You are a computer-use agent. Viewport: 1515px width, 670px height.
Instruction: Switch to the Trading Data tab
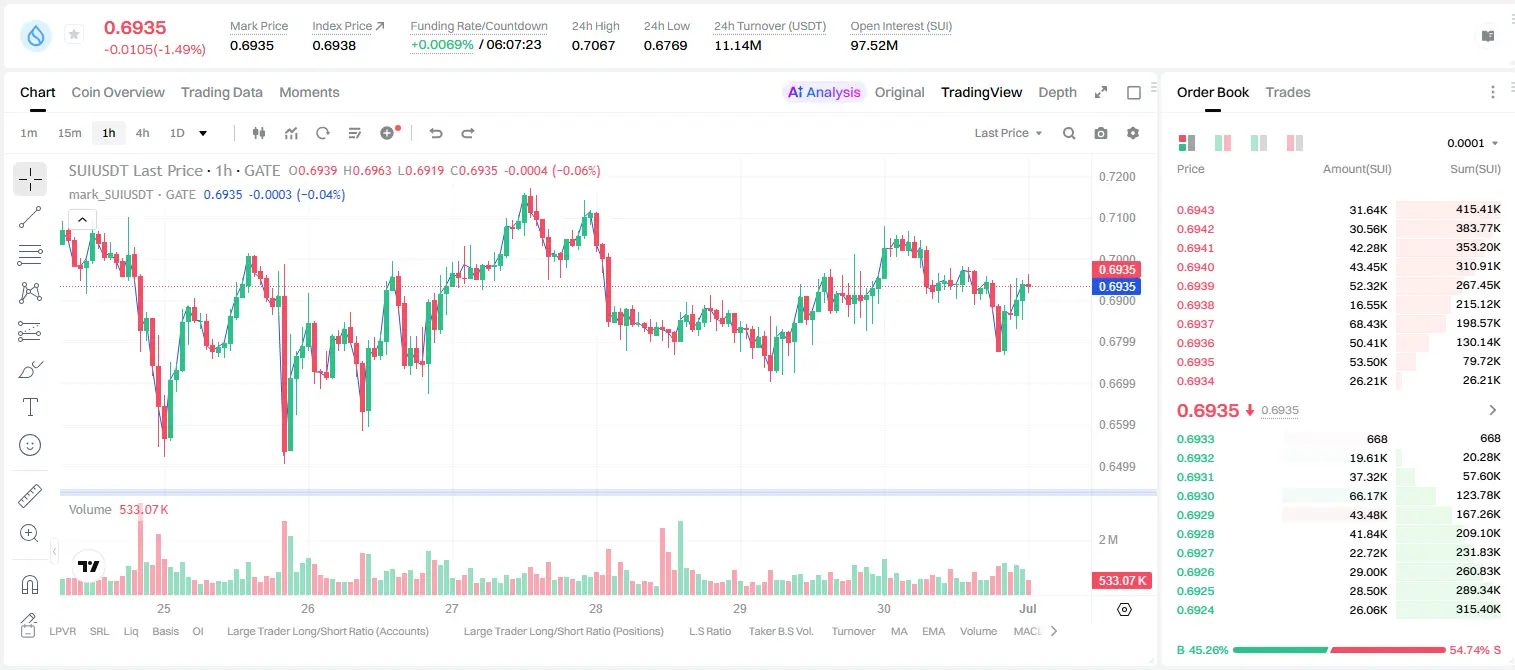pyautogui.click(x=222, y=92)
